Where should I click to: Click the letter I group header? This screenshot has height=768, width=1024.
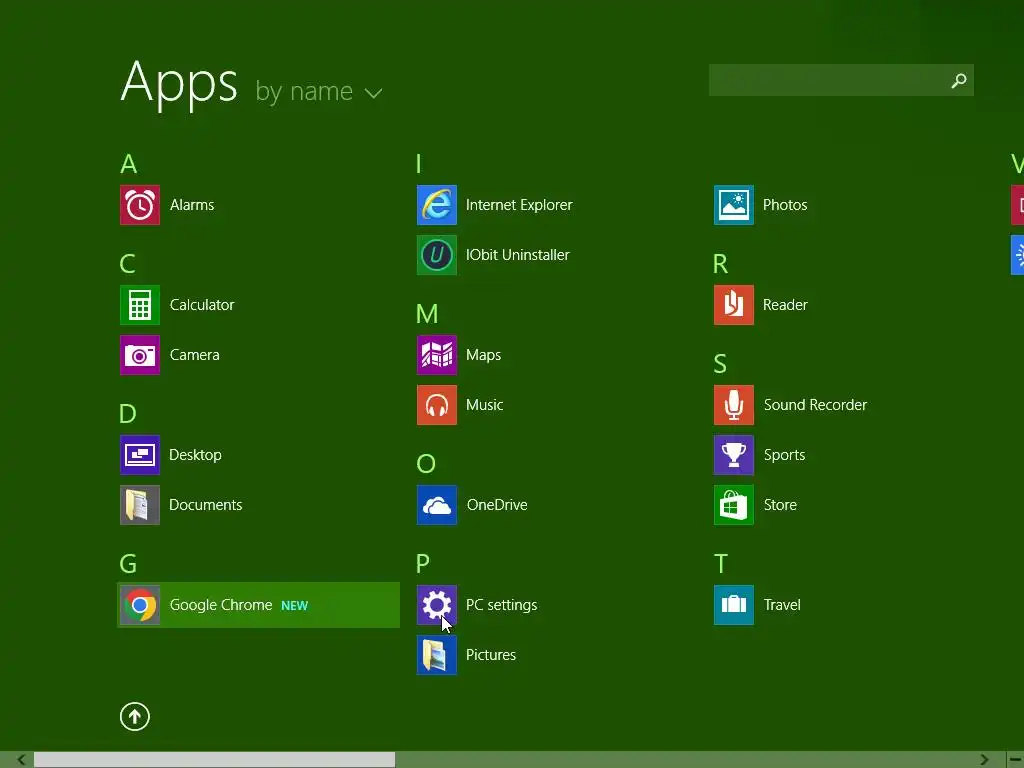click(x=419, y=164)
